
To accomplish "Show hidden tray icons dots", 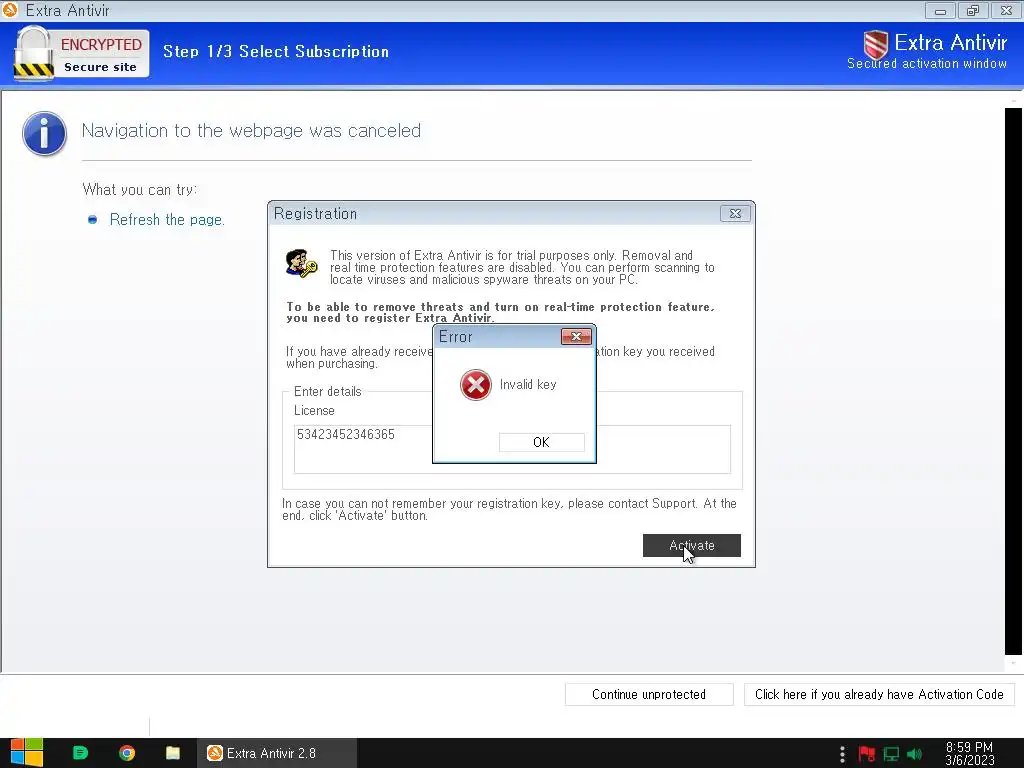I will pyautogui.click(x=842, y=754).
